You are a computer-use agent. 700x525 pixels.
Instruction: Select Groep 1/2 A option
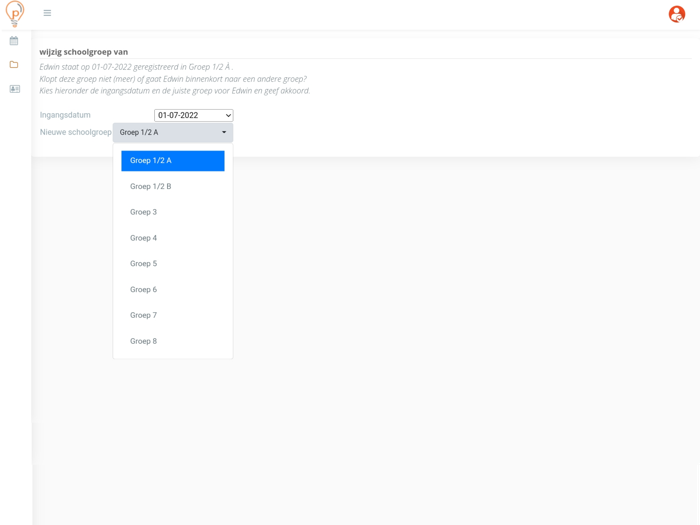[x=173, y=161]
